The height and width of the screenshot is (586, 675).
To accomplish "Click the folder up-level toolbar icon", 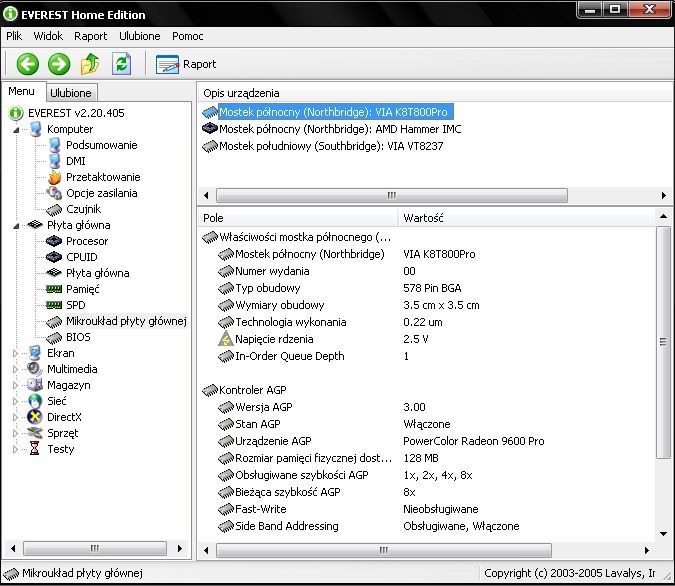I will click(x=90, y=64).
